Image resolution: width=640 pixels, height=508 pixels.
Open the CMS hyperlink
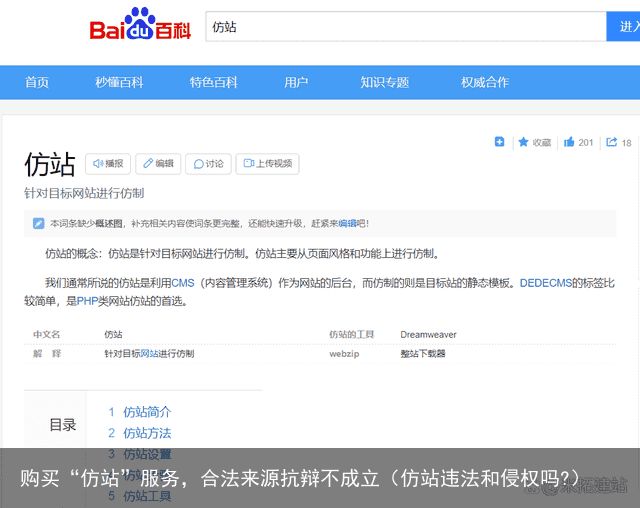pos(182,283)
